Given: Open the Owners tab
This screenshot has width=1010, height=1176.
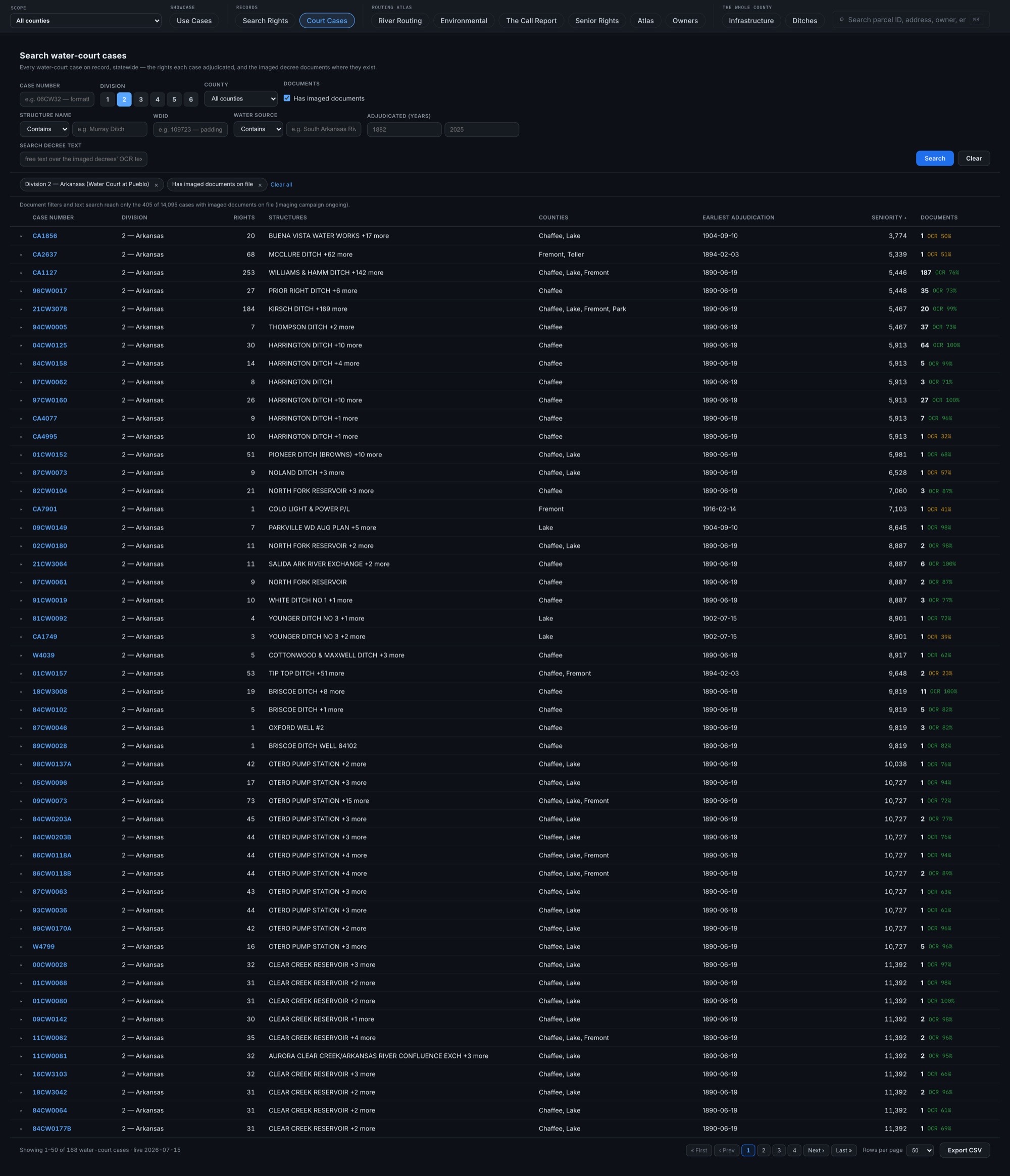Looking at the screenshot, I should pos(685,21).
